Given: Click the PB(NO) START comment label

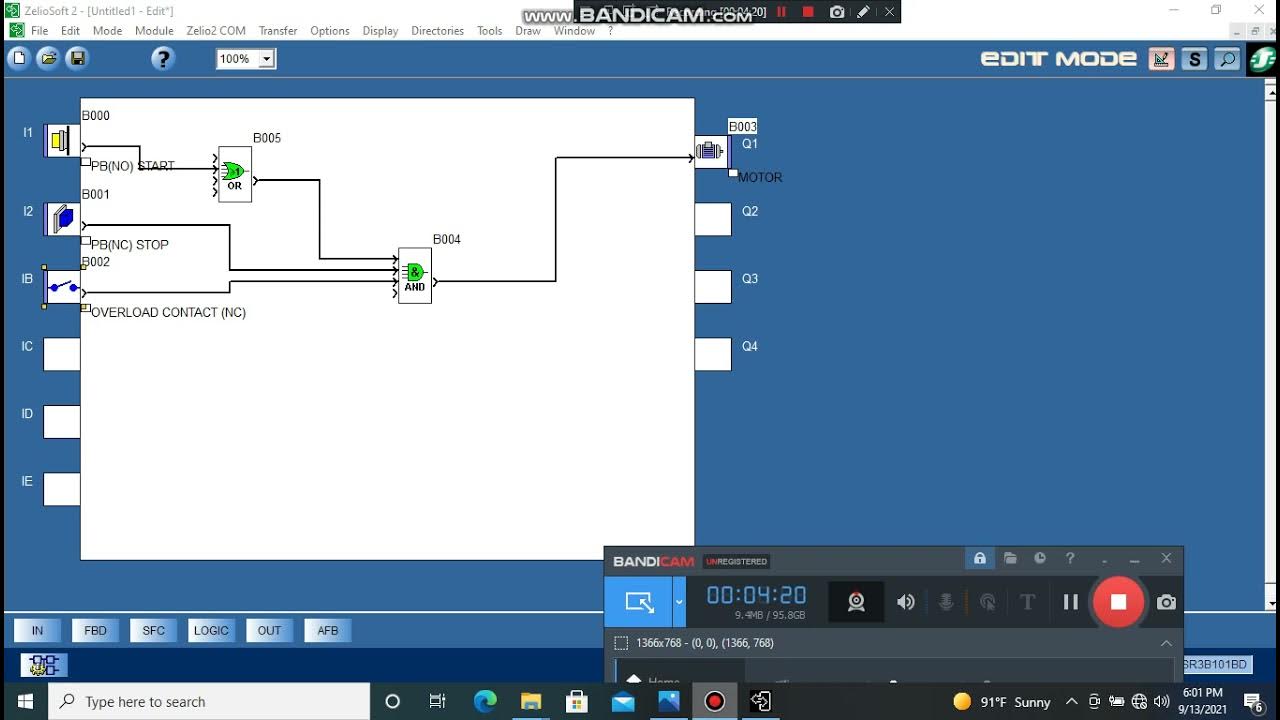Looking at the screenshot, I should (133, 166).
